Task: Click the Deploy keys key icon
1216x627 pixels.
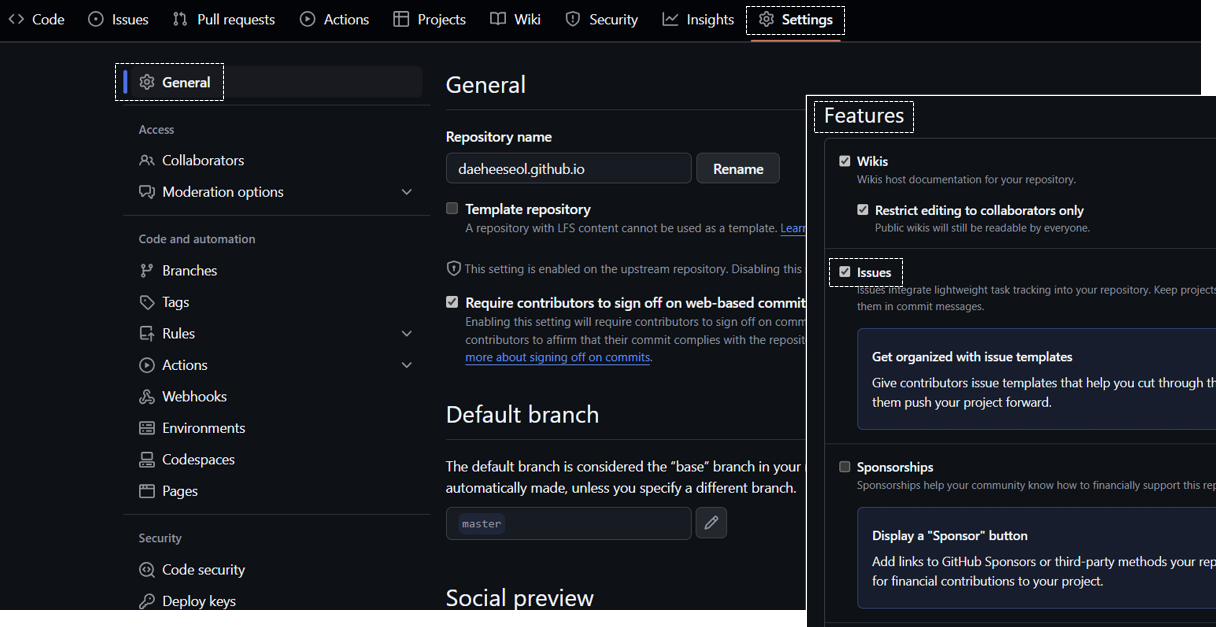Action: point(147,601)
